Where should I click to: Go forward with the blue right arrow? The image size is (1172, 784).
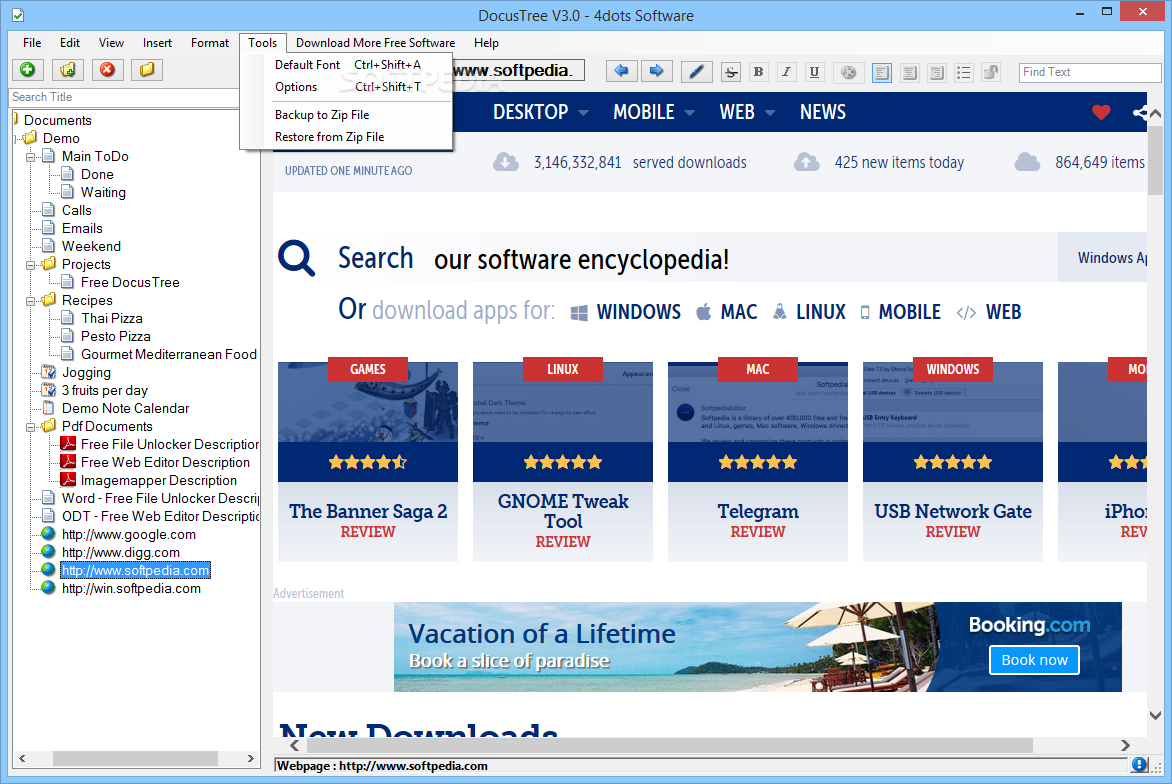[x=656, y=71]
